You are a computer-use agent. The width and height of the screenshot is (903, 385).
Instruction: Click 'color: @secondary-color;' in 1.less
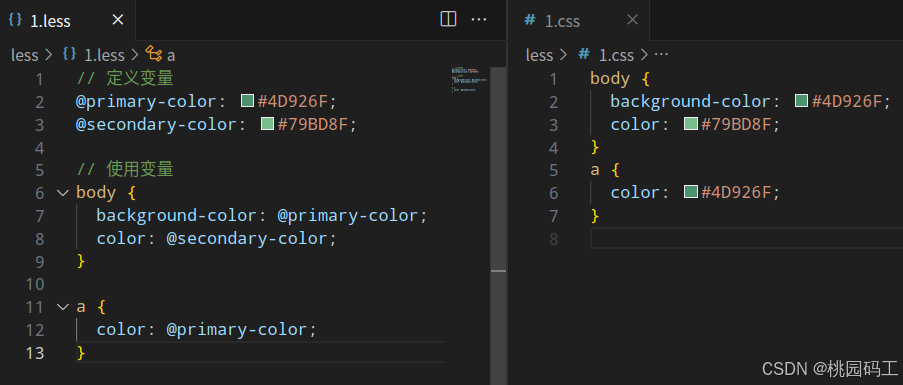[x=217, y=239]
